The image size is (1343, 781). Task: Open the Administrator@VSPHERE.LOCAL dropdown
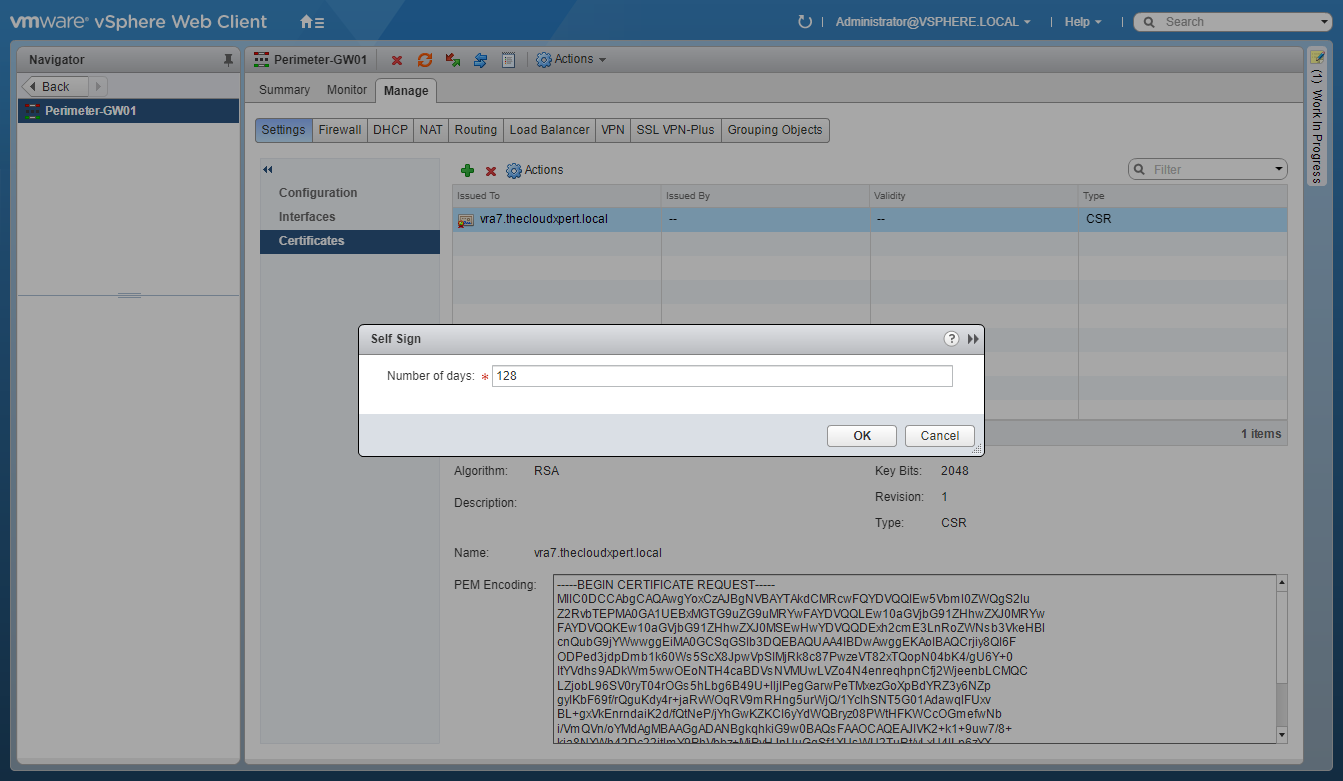pyautogui.click(x=932, y=22)
